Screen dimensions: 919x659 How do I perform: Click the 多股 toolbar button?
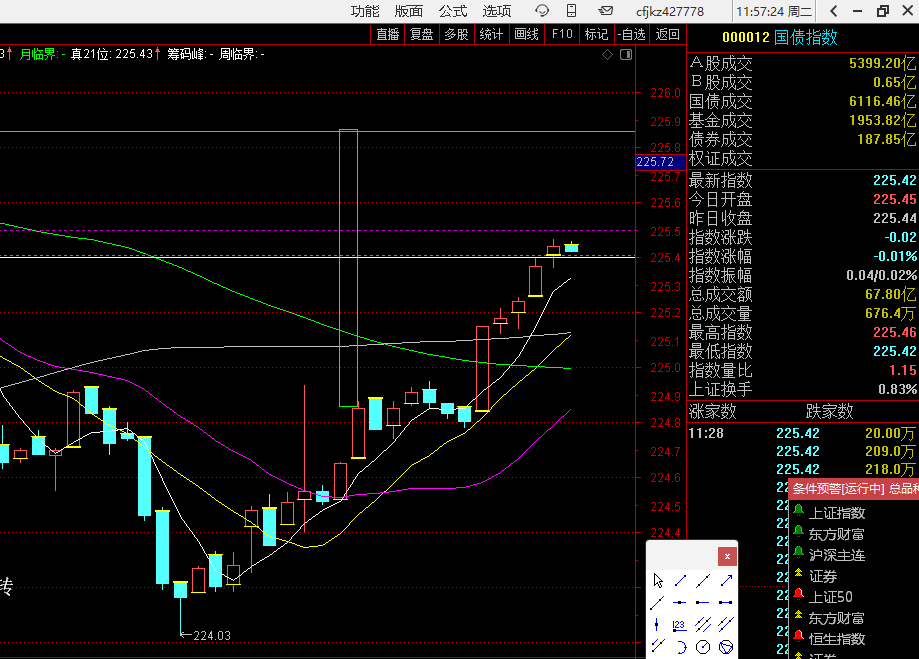[x=456, y=35]
